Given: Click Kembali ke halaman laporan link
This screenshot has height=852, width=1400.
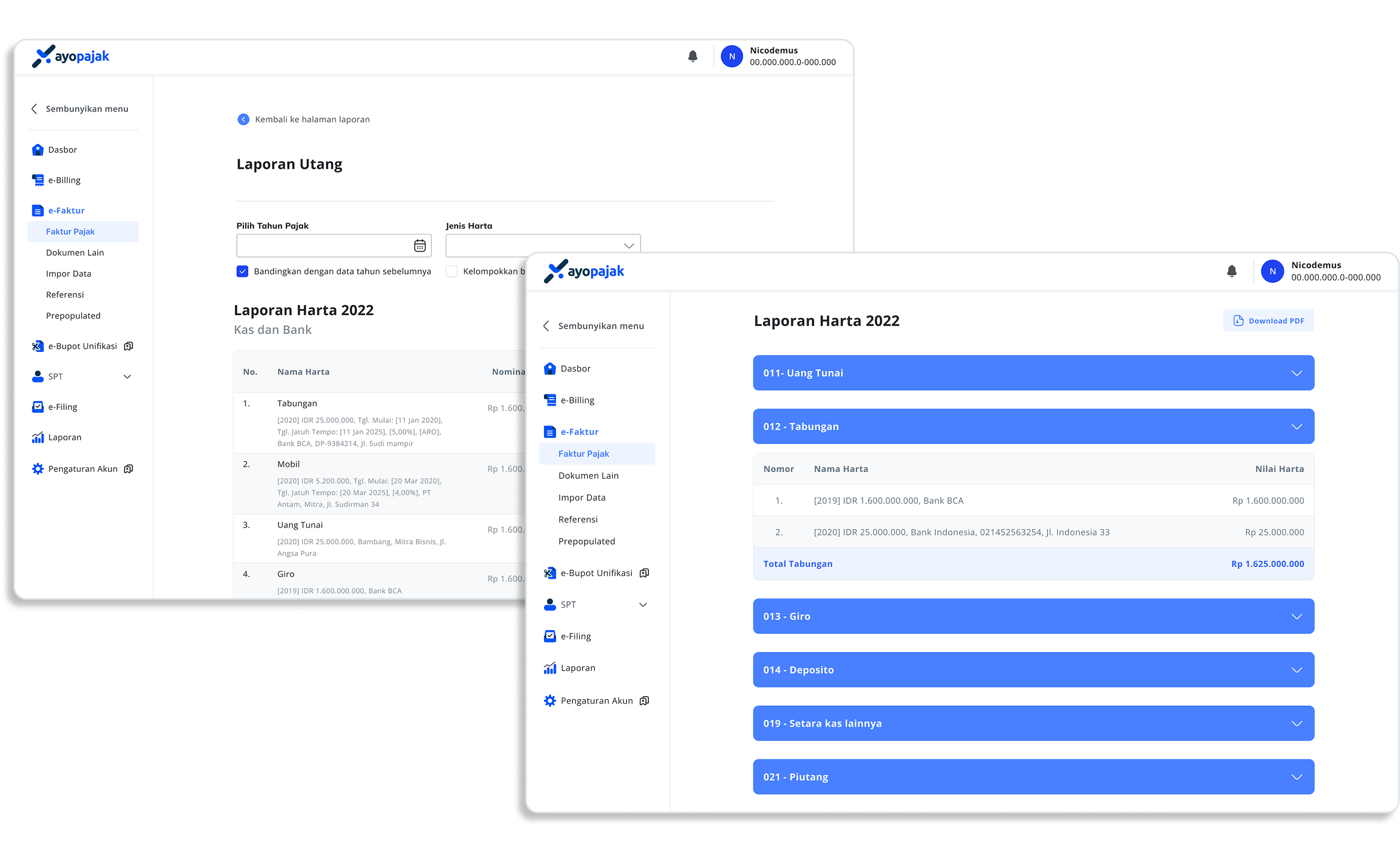Looking at the screenshot, I should click(x=312, y=119).
